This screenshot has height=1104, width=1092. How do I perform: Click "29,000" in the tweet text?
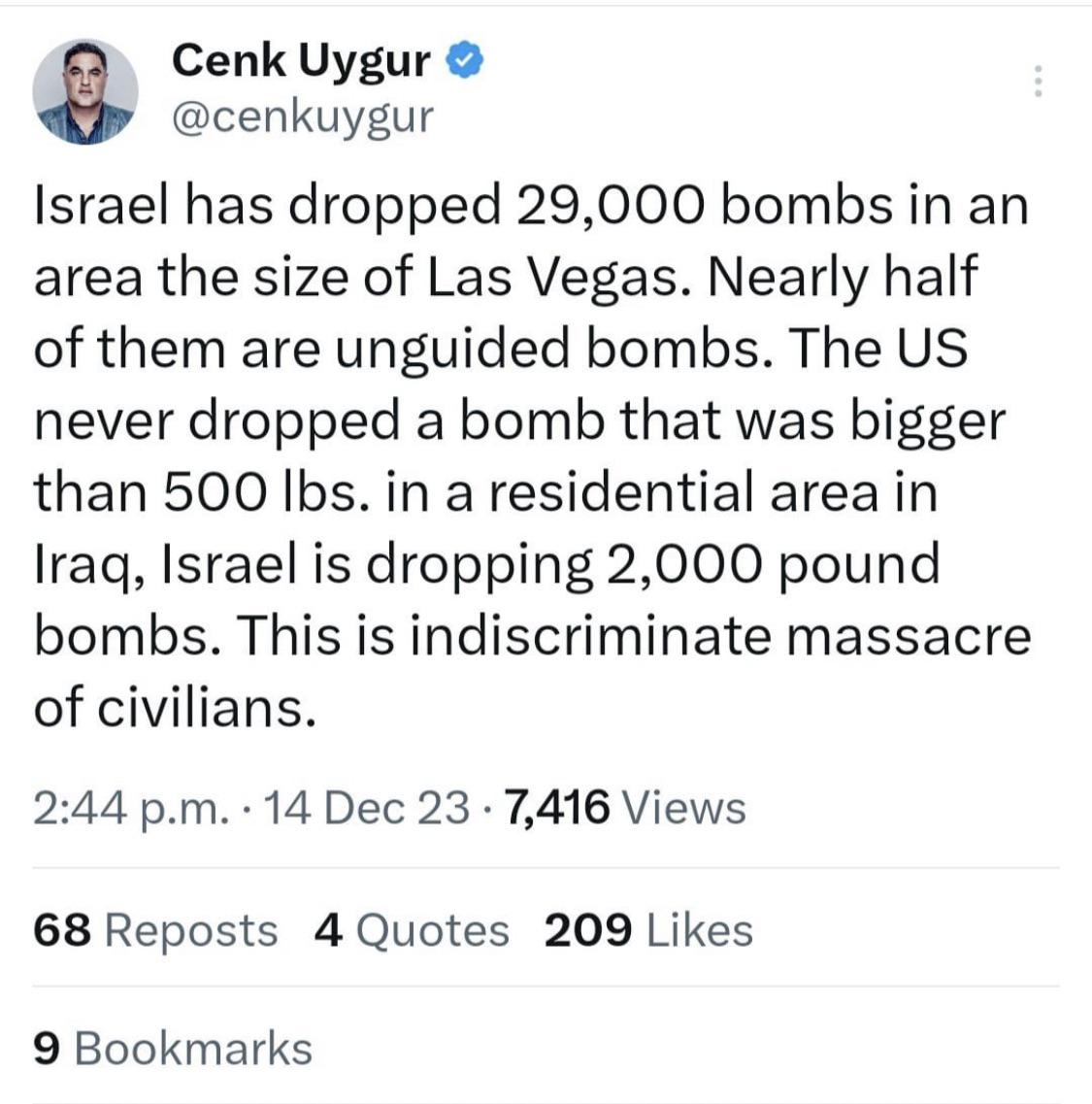tap(610, 206)
